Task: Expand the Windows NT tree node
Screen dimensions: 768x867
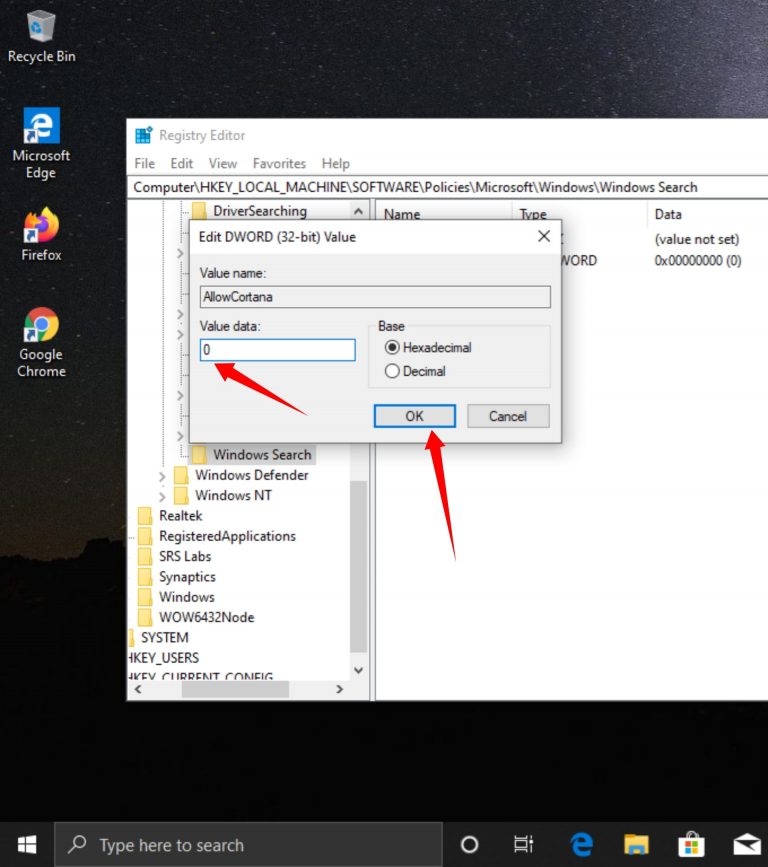Action: click(x=162, y=497)
